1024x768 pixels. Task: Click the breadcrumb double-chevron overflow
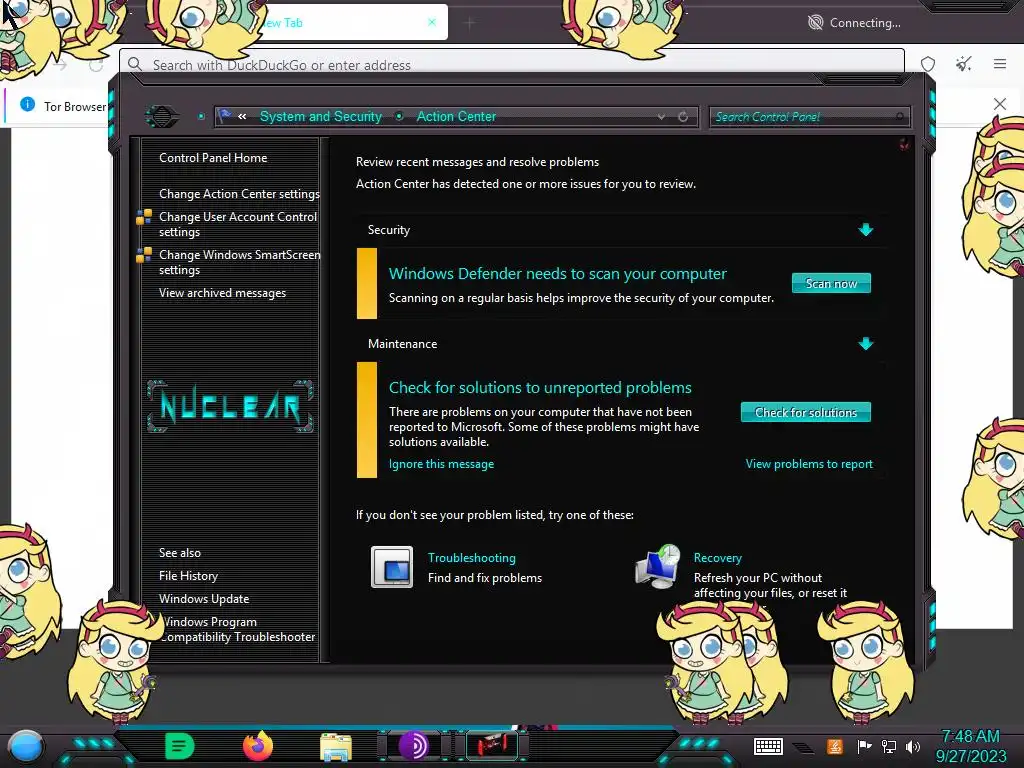coord(242,116)
